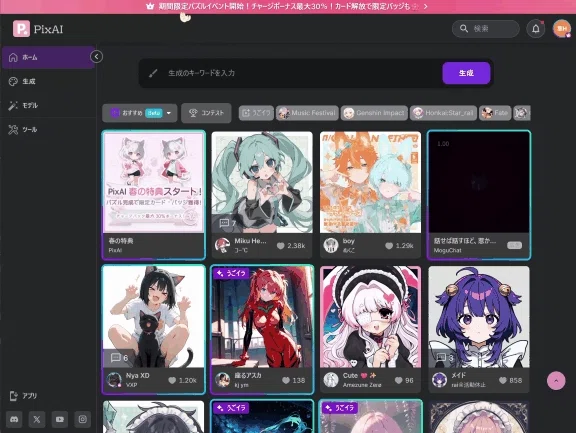Open the Cute eyepatch maid artwork
Image resolution: width=576 pixels, height=433 pixels.
(370, 317)
